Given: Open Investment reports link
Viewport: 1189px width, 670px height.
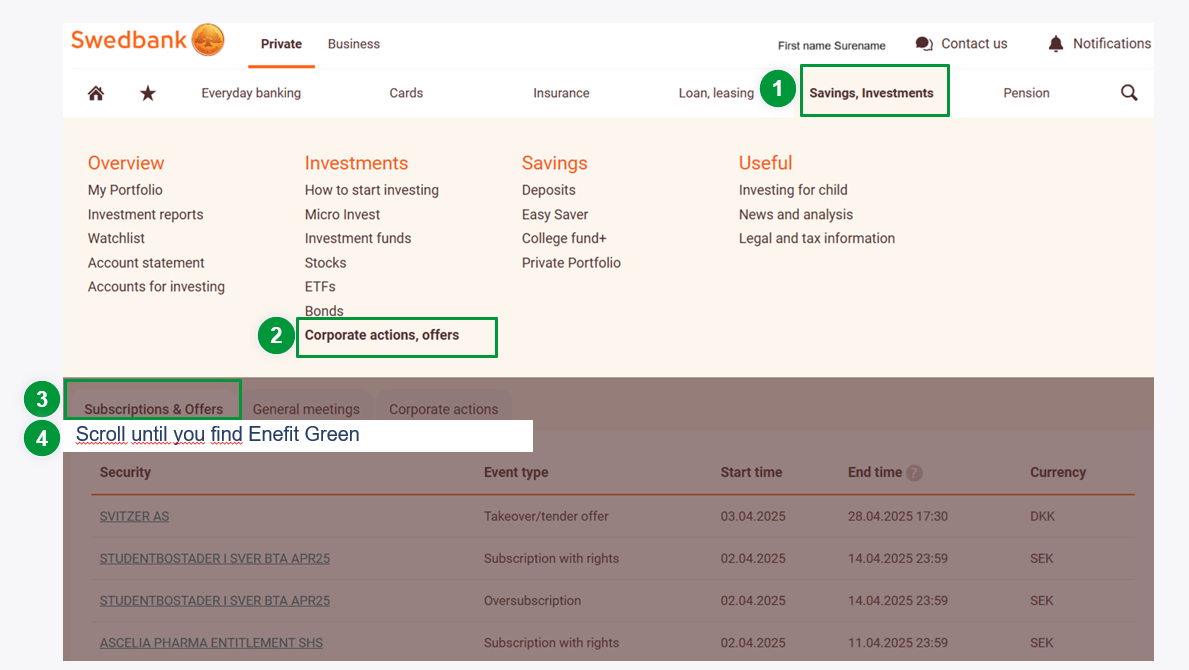Looking at the screenshot, I should [x=146, y=214].
